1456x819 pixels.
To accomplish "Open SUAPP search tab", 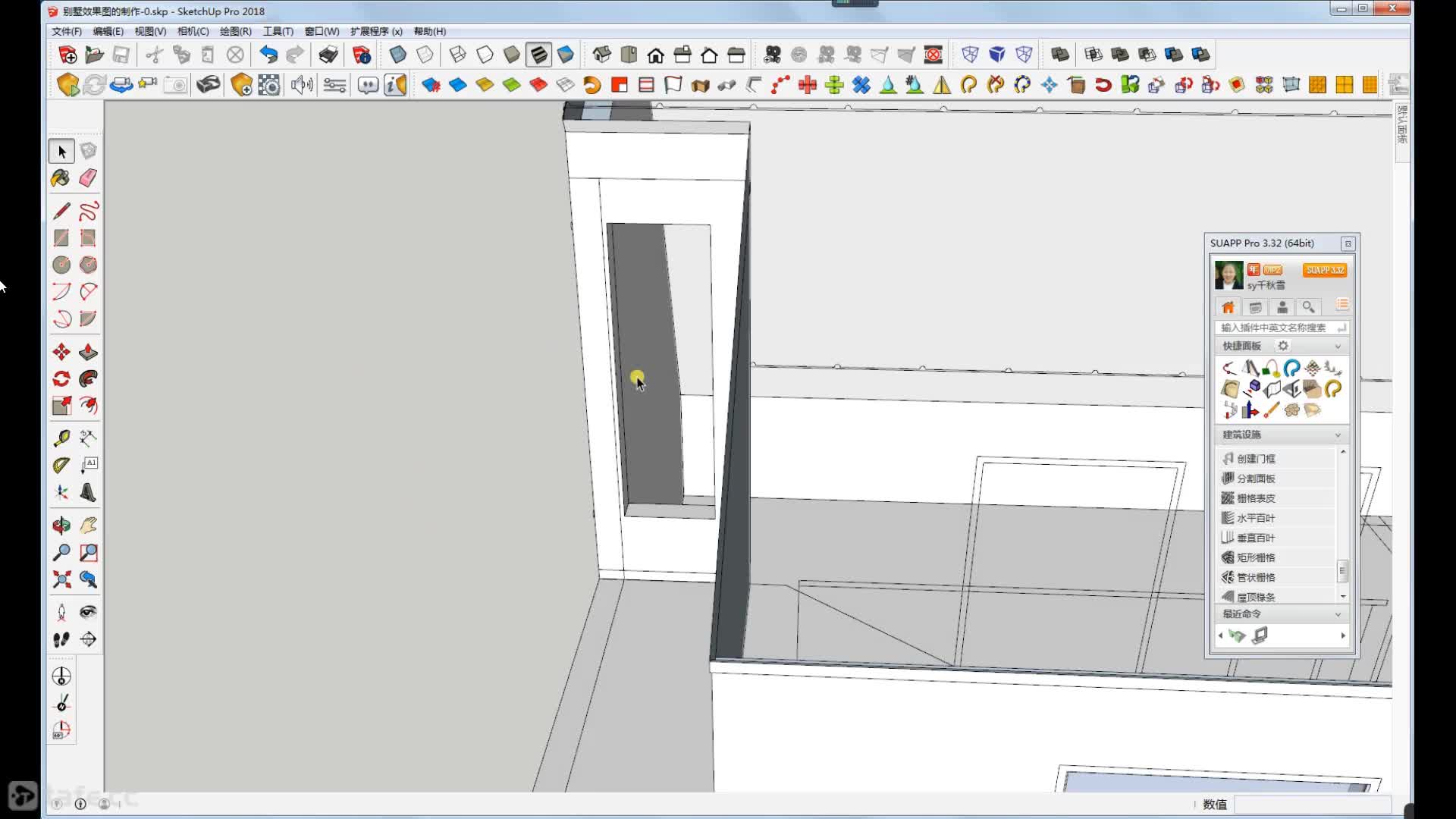I will pos(1309,307).
